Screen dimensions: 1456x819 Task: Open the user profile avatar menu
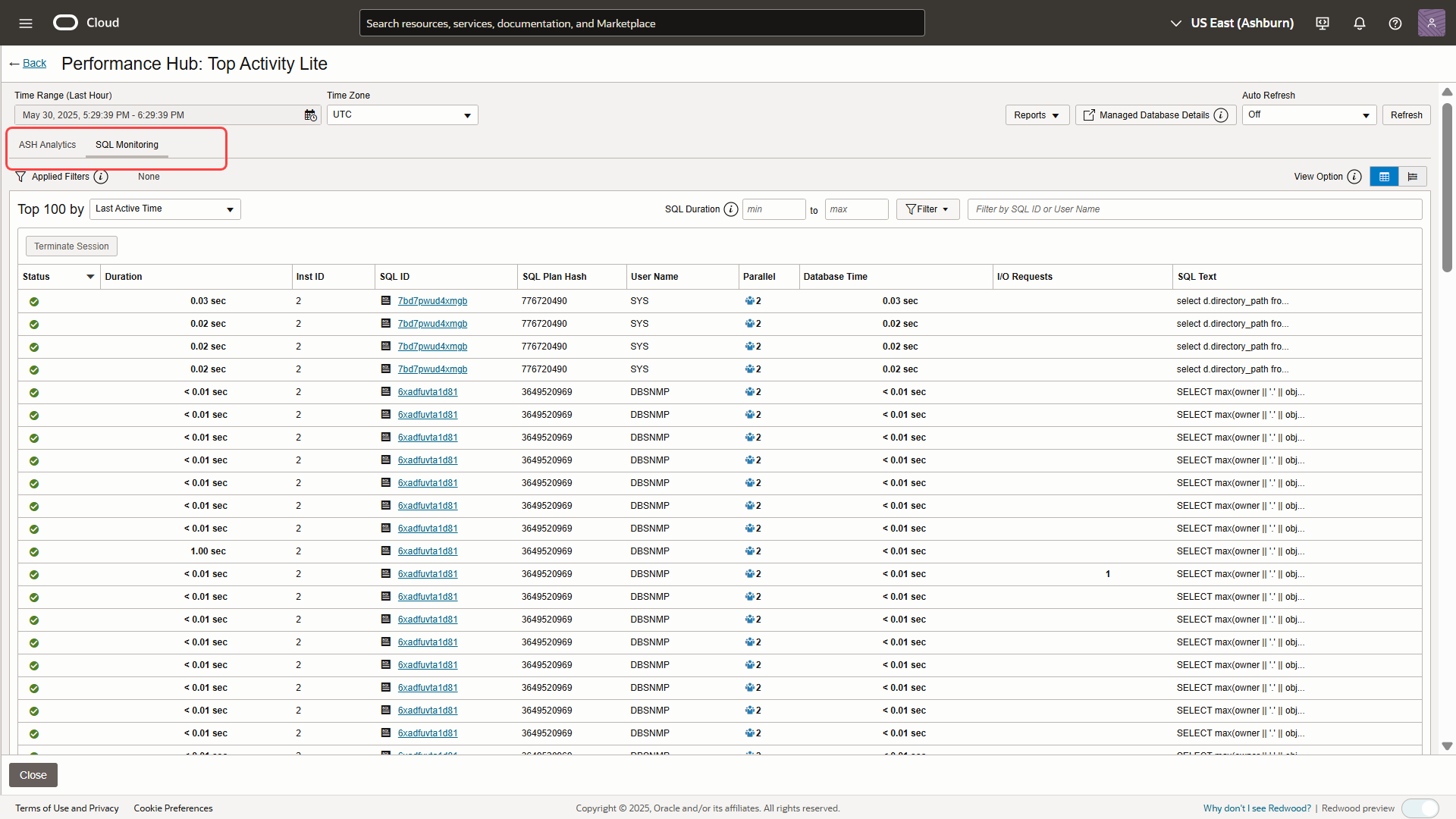pyautogui.click(x=1431, y=23)
